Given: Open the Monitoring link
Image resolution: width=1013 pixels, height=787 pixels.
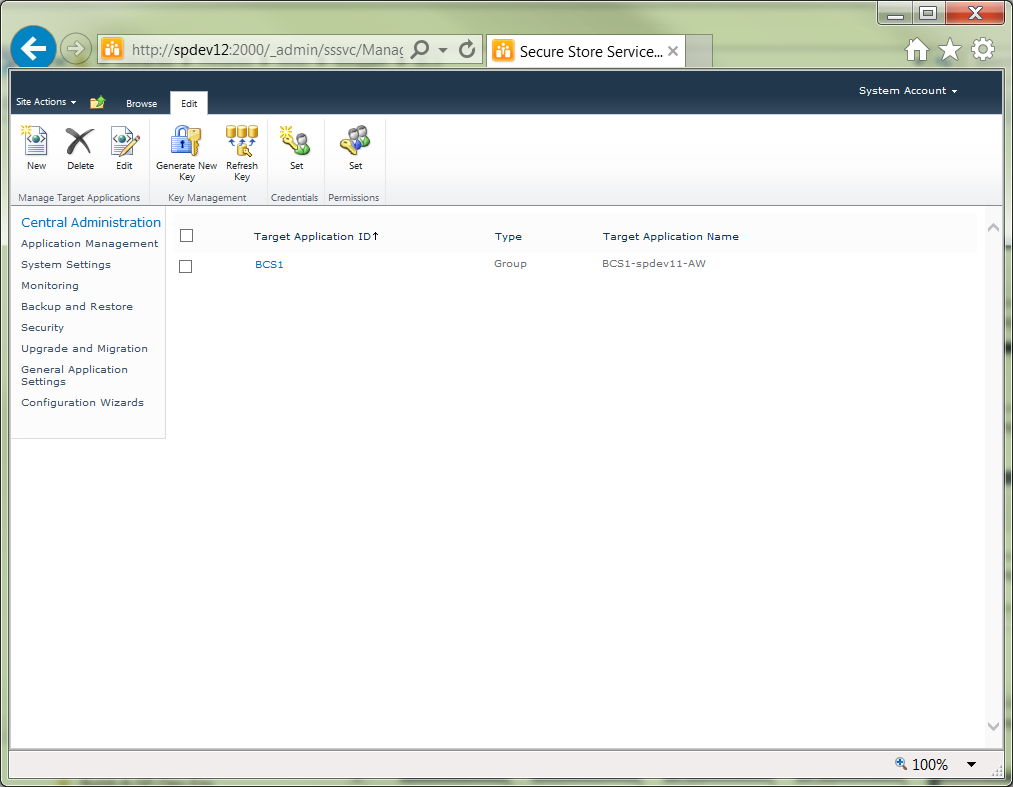Looking at the screenshot, I should pos(50,286).
